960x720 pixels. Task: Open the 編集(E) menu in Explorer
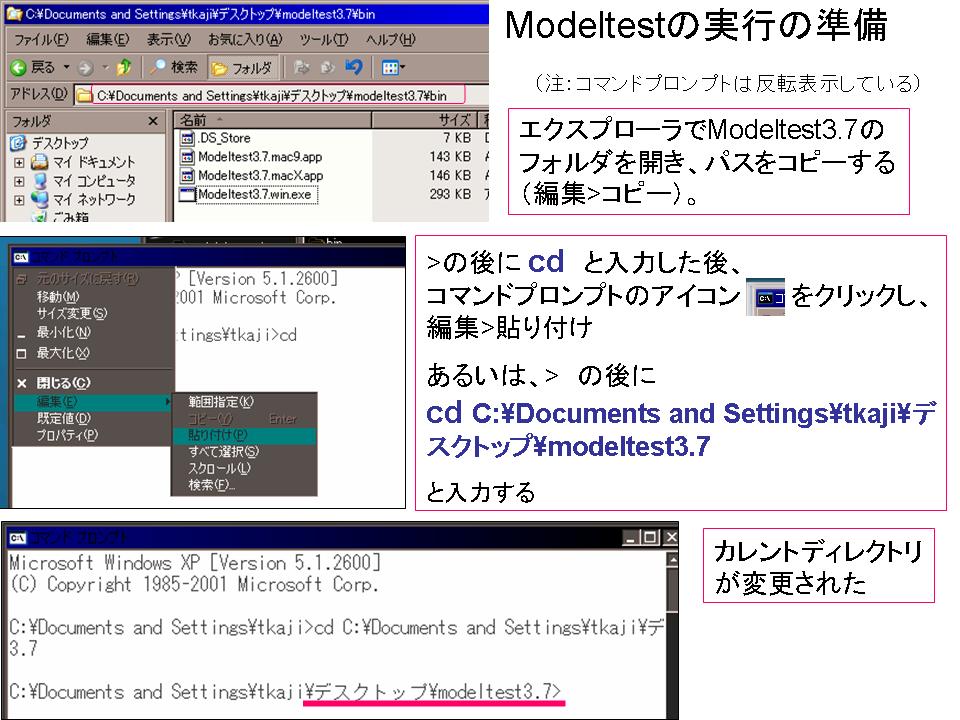(107, 40)
